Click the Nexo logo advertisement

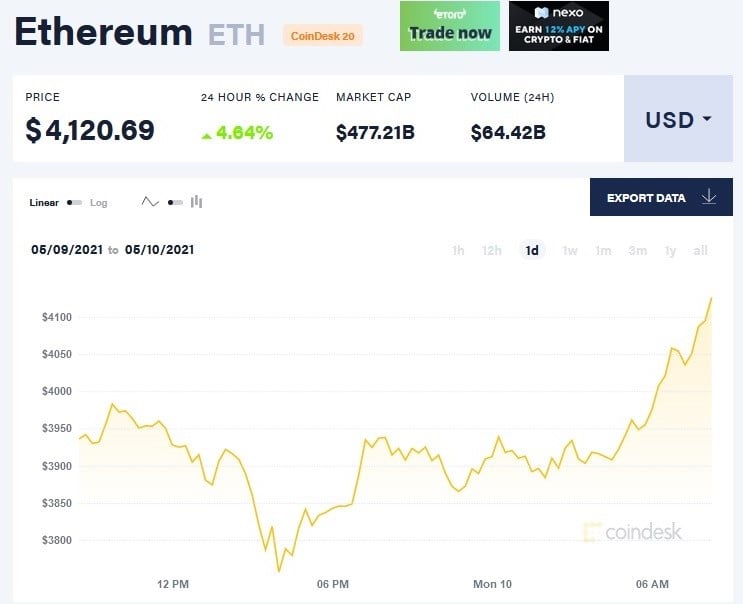[x=559, y=26]
